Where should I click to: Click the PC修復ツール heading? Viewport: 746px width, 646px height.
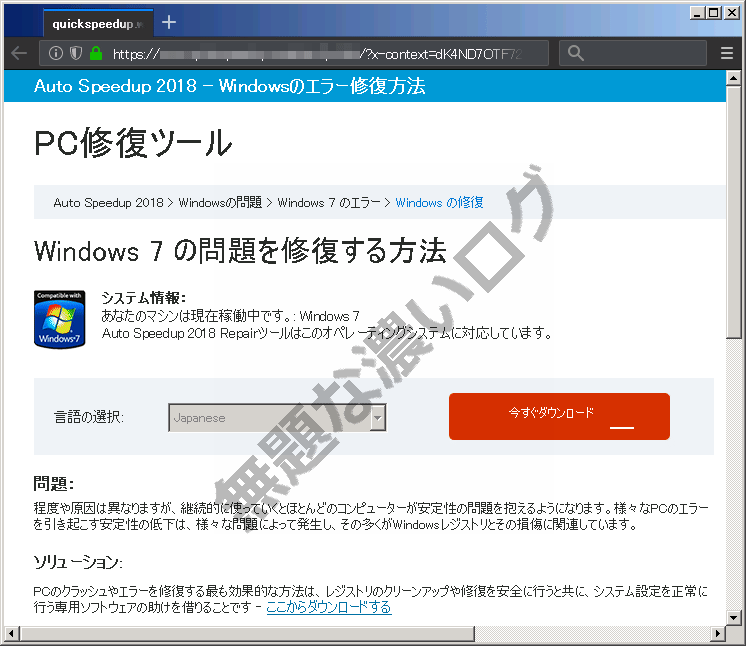point(133,143)
